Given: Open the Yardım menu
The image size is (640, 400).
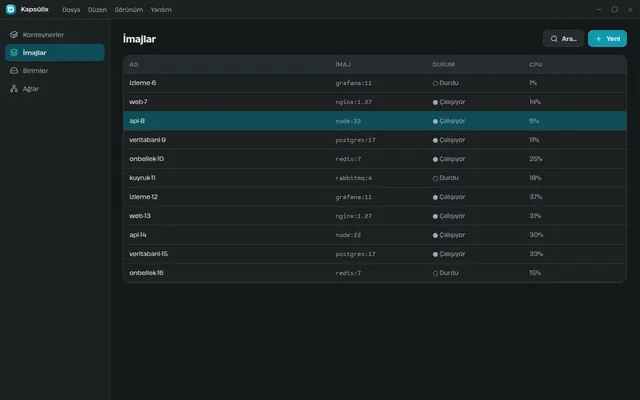Looking at the screenshot, I should (x=161, y=10).
